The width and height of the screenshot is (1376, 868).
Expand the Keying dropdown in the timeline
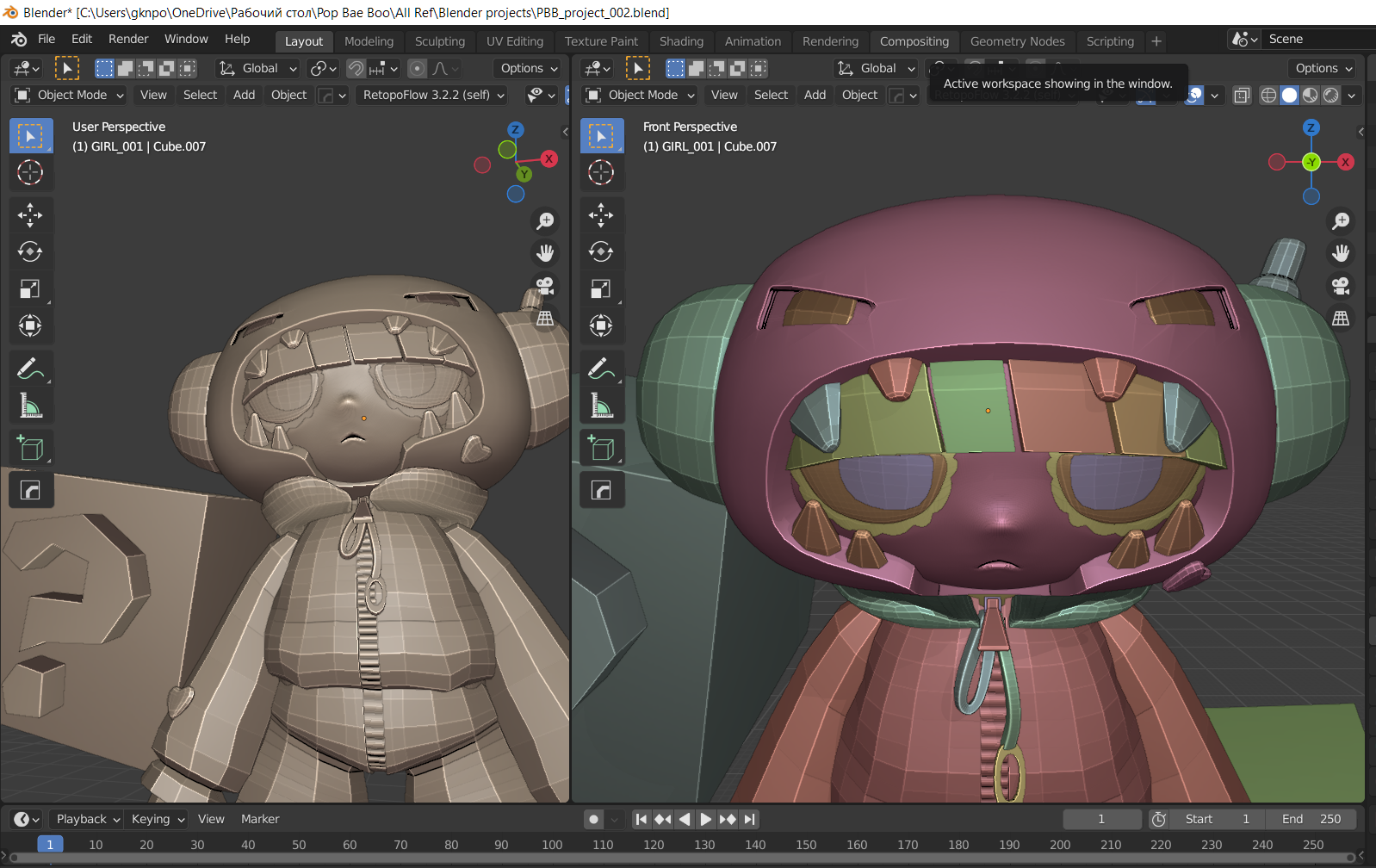click(158, 819)
